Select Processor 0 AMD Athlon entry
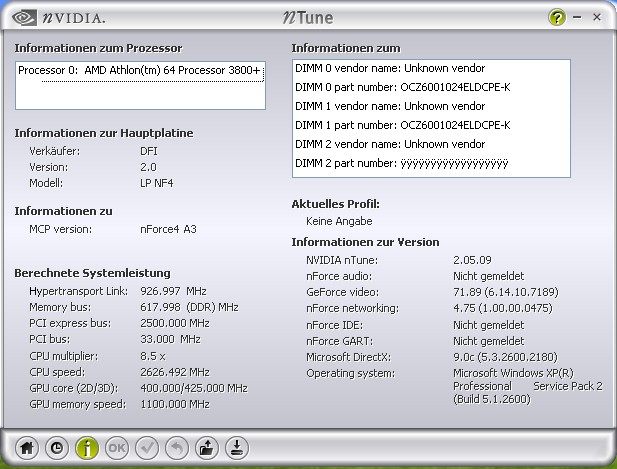The height and width of the screenshot is (469, 617). coord(140,70)
